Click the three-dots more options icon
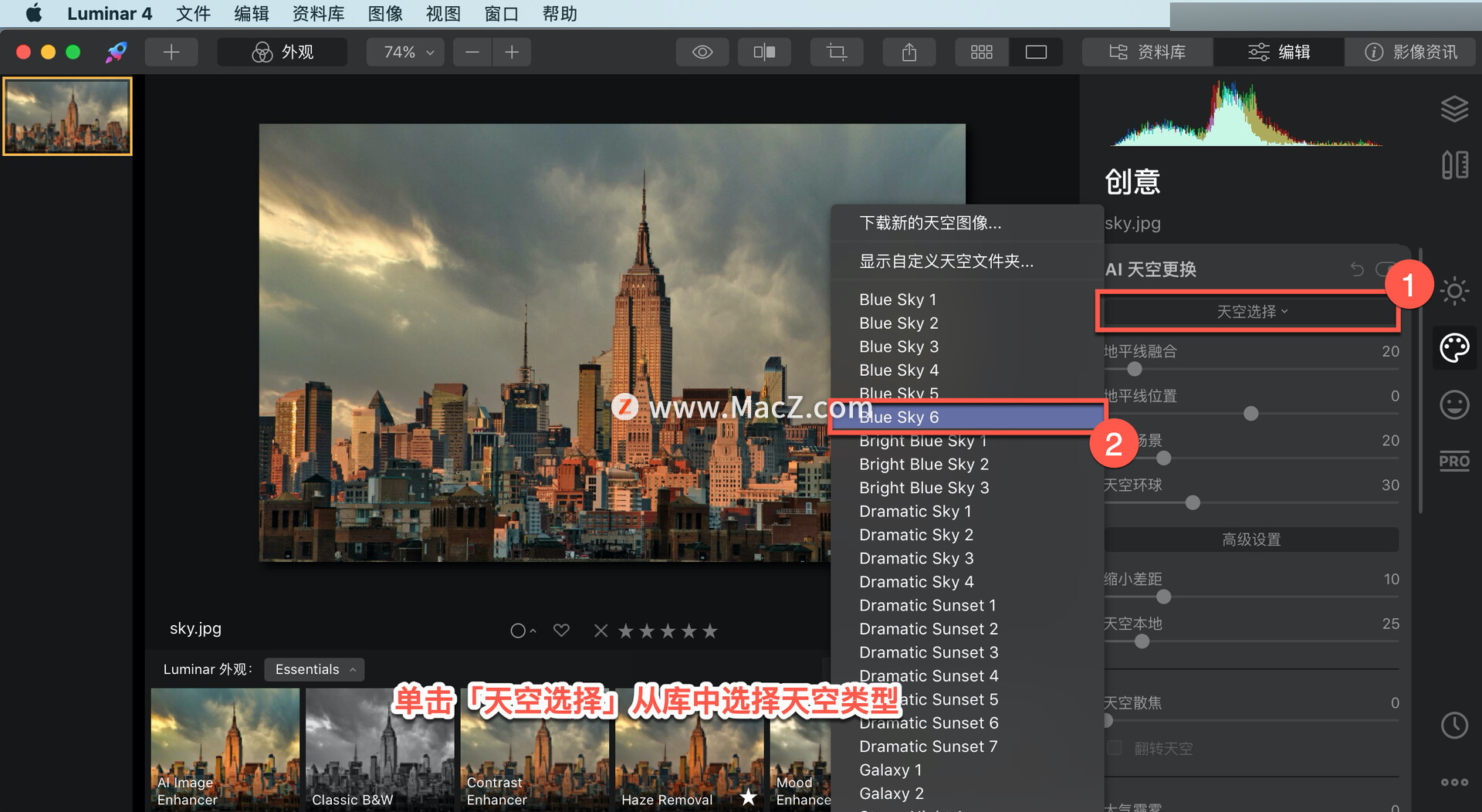This screenshot has width=1482, height=812. point(1454,782)
